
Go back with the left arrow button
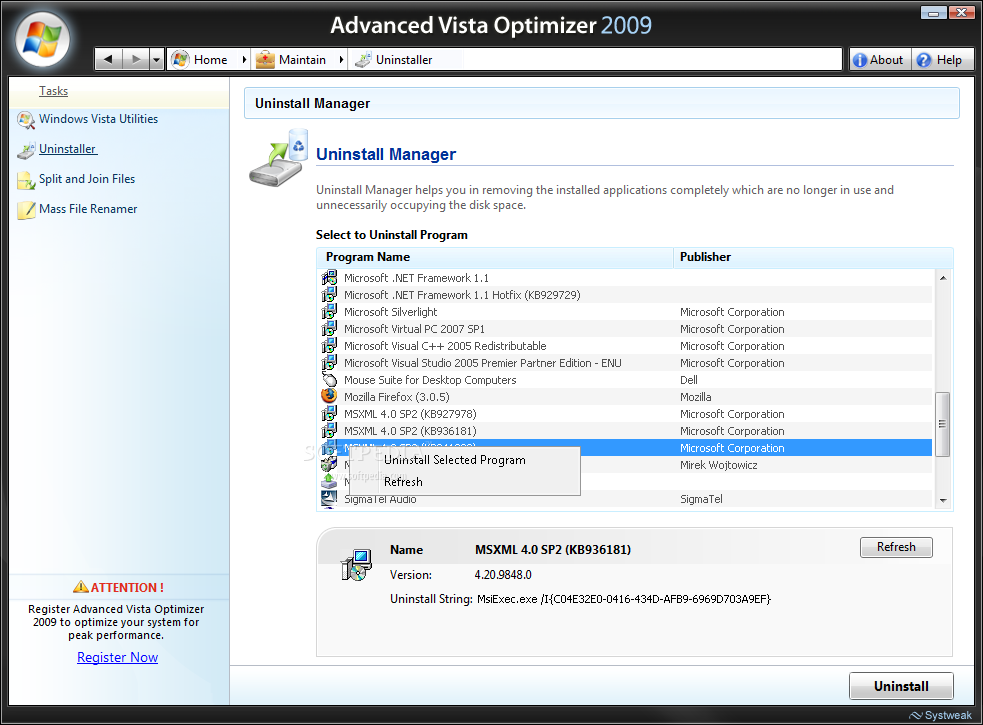pos(108,60)
